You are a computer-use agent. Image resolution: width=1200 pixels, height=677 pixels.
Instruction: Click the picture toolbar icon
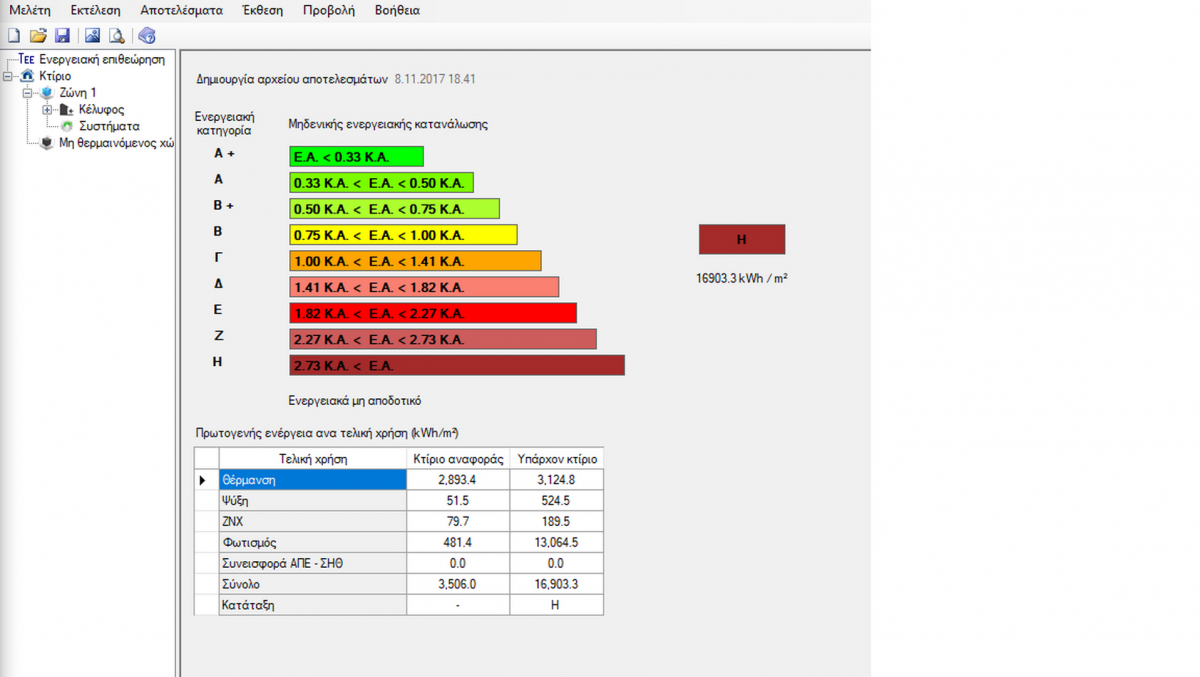tap(92, 36)
